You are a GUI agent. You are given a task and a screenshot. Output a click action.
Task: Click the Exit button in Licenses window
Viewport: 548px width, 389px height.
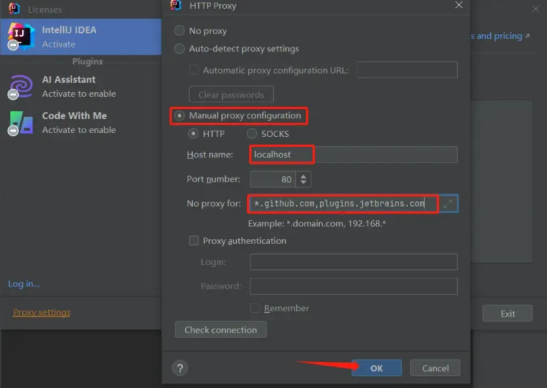(x=507, y=314)
